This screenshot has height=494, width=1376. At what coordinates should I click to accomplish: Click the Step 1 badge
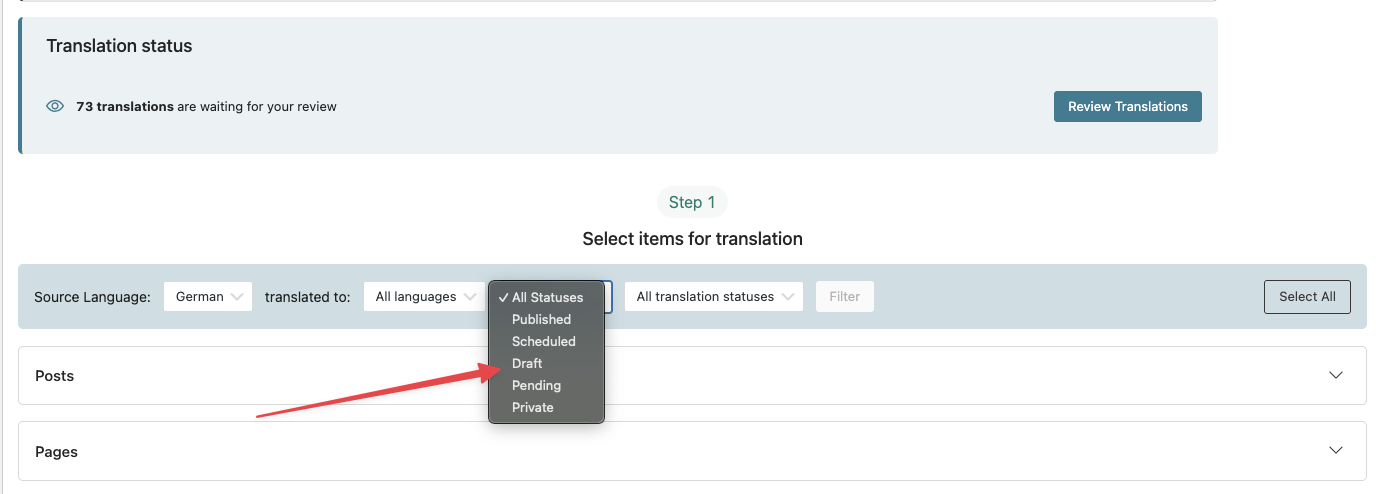click(x=692, y=202)
